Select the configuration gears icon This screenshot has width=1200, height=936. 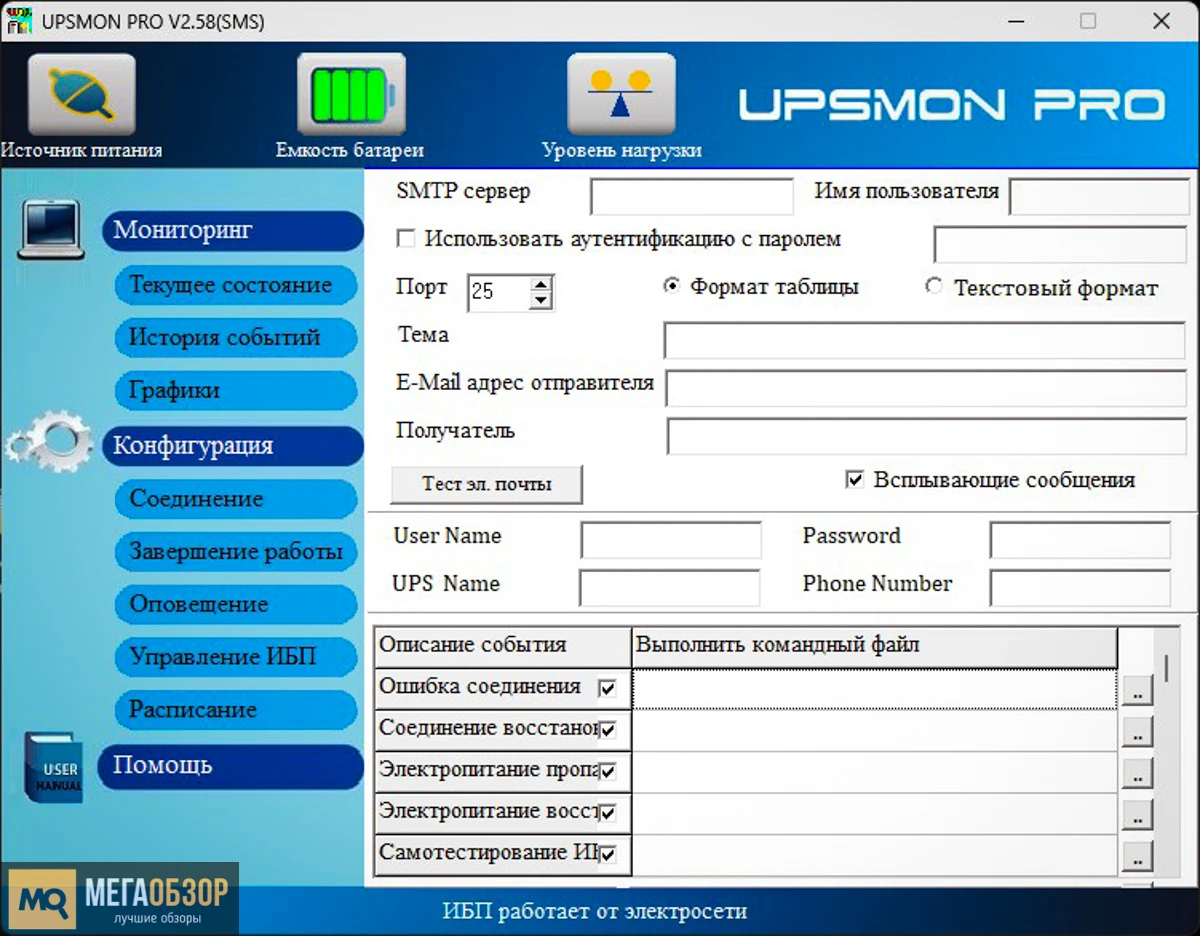[48, 440]
